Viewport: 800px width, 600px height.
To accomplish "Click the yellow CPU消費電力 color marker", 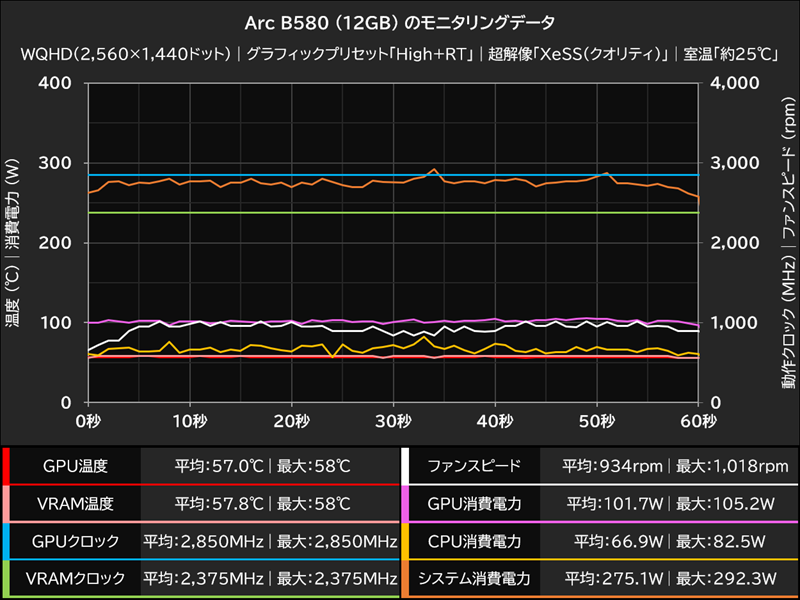I will pyautogui.click(x=405, y=541).
